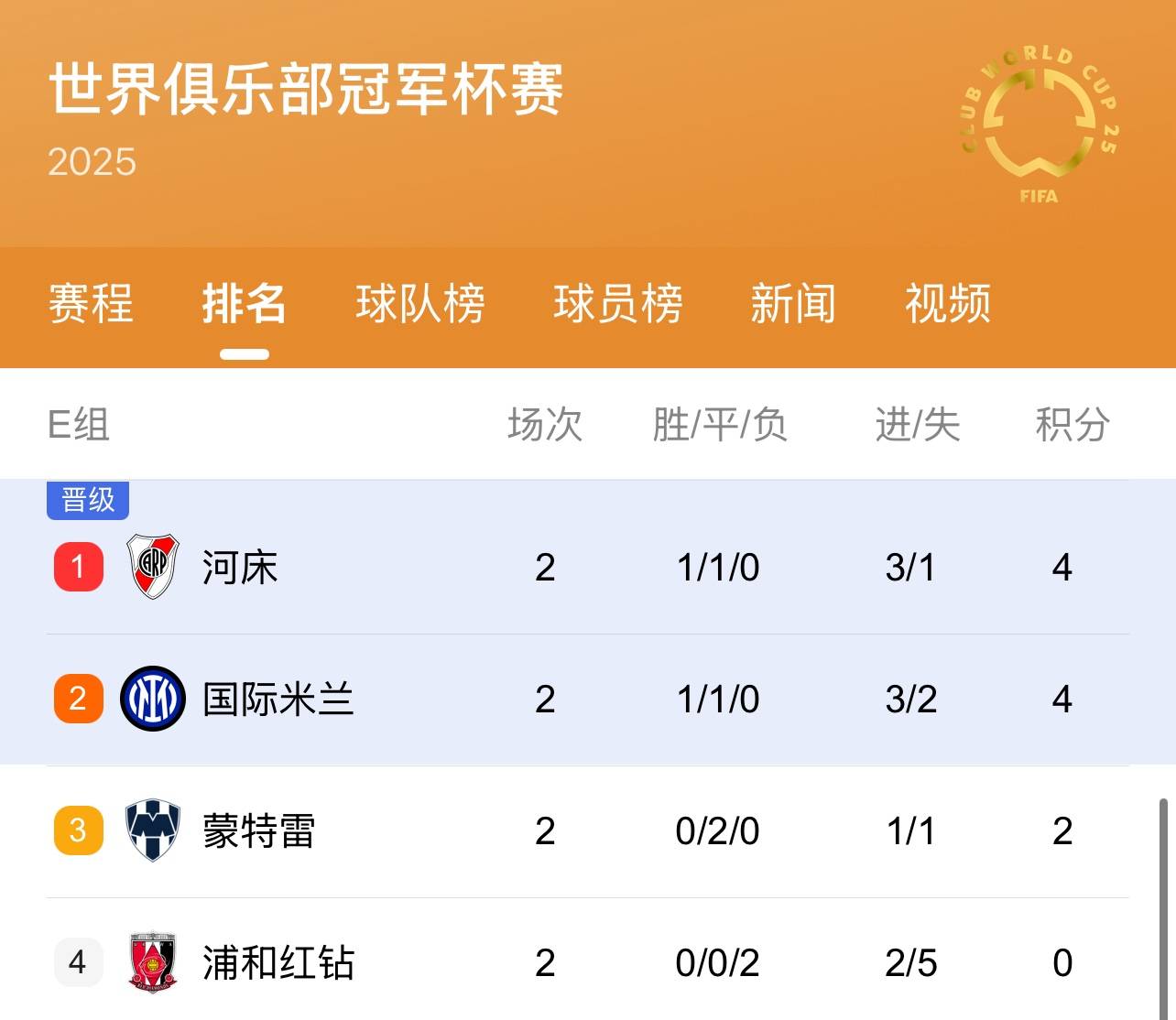Select the E组 group label

78,425
